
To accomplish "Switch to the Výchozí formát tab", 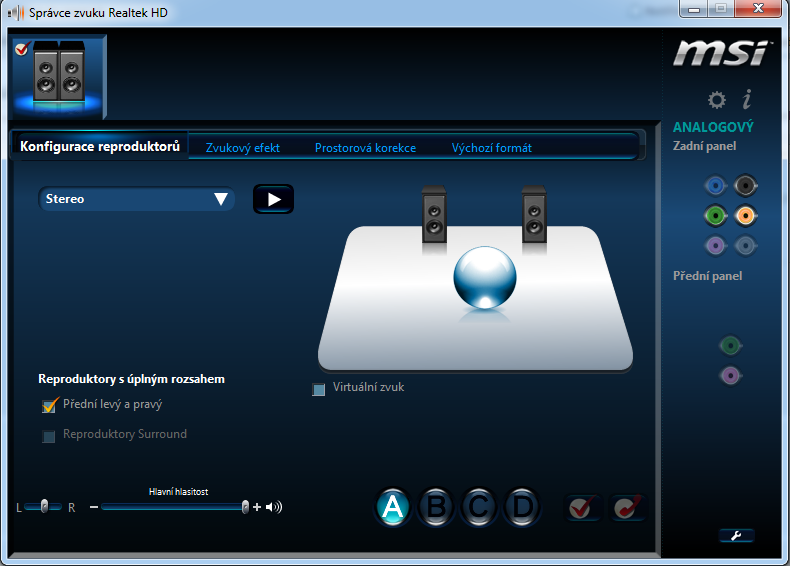I will [x=491, y=148].
